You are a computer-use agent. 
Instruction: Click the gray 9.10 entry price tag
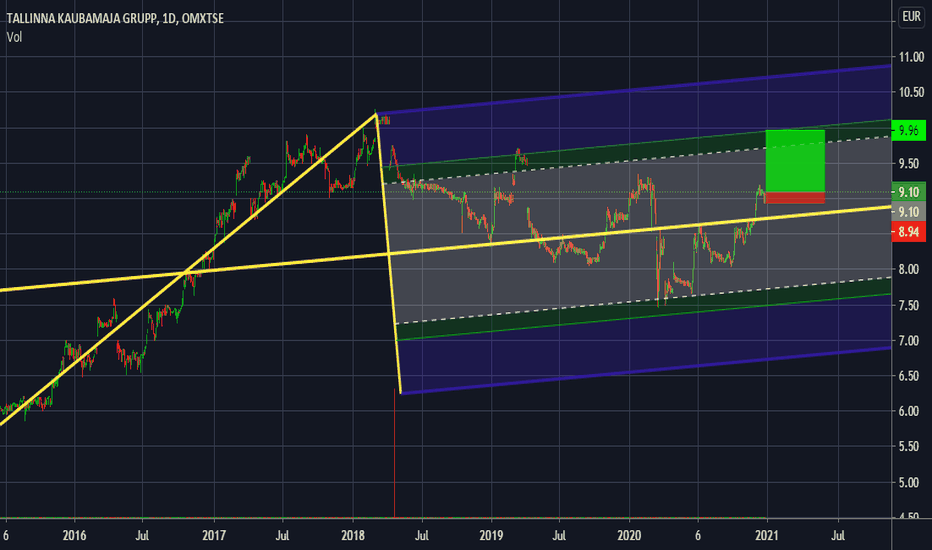909,212
